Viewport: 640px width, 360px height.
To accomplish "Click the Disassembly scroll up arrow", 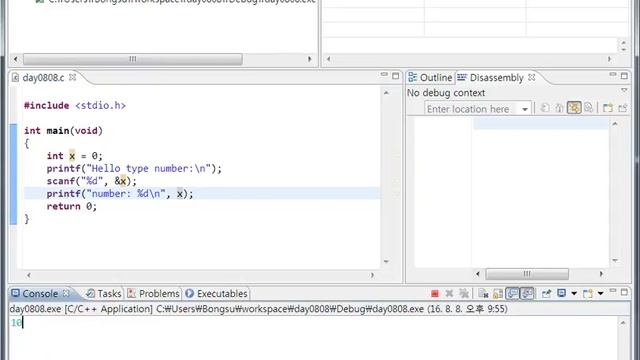I will (x=615, y=124).
